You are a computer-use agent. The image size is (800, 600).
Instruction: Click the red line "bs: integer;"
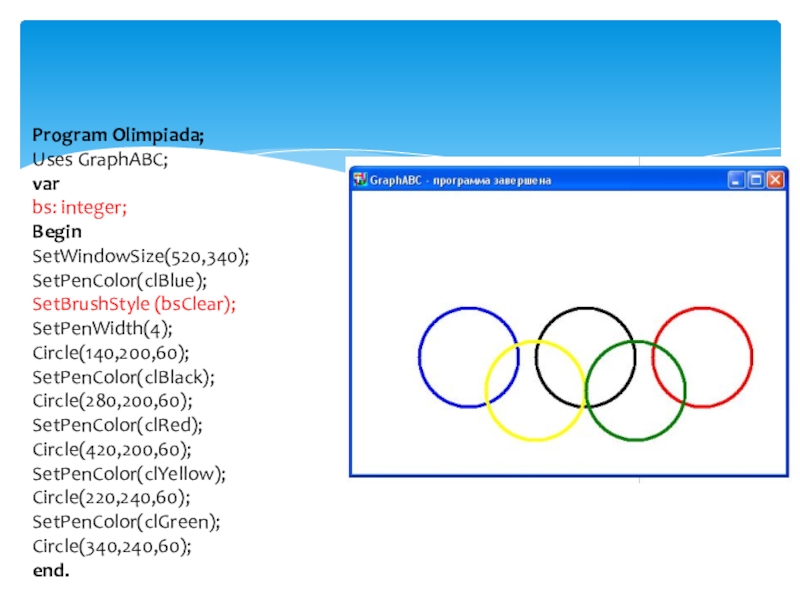pos(80,208)
